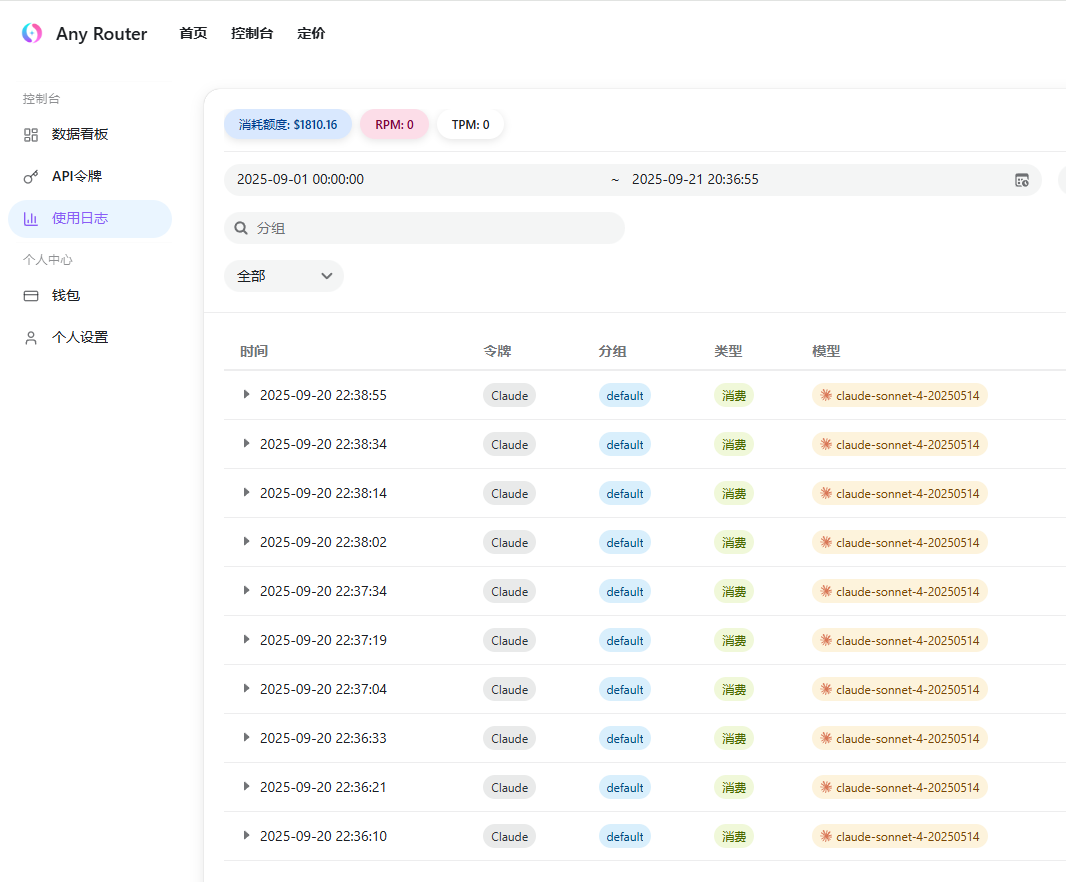This screenshot has height=882, width=1066.
Task: Select 使用日志 chart icon in sidebar
Action: point(31,219)
